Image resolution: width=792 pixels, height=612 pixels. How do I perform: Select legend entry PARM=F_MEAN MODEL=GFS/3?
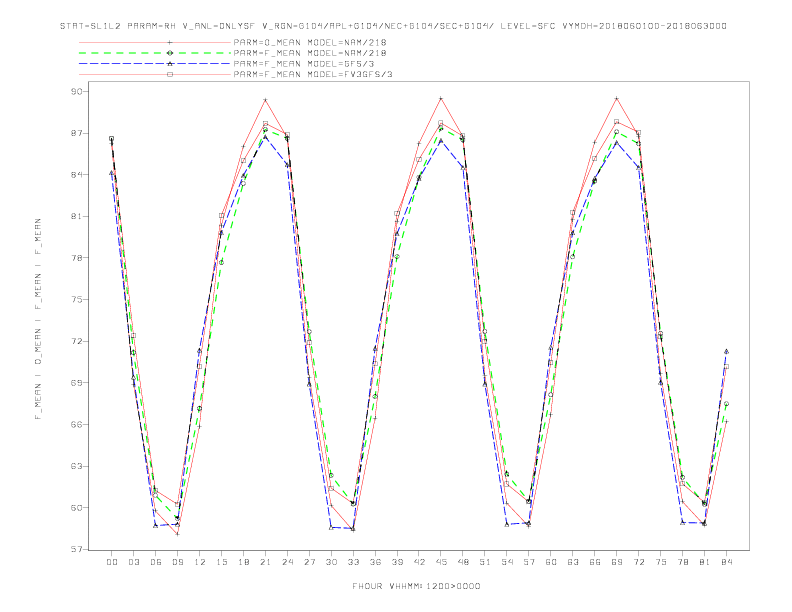tap(304, 64)
